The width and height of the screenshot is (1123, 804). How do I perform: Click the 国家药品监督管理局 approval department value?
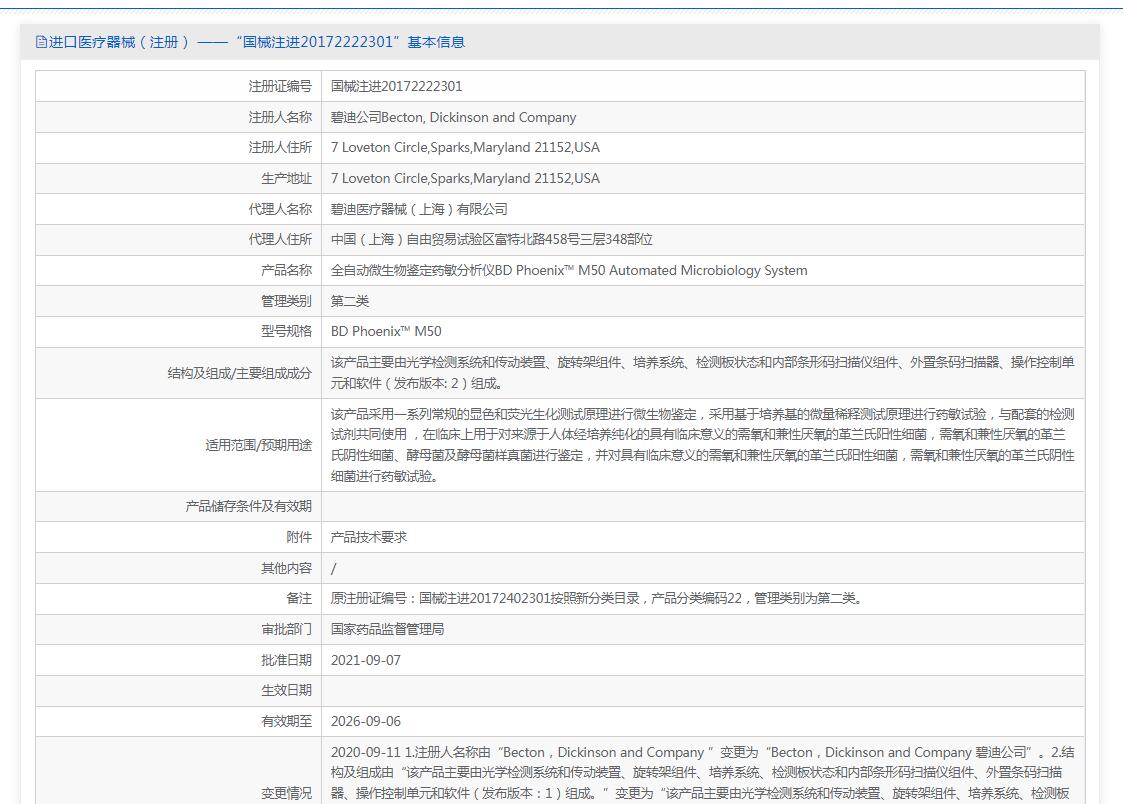tap(387, 629)
